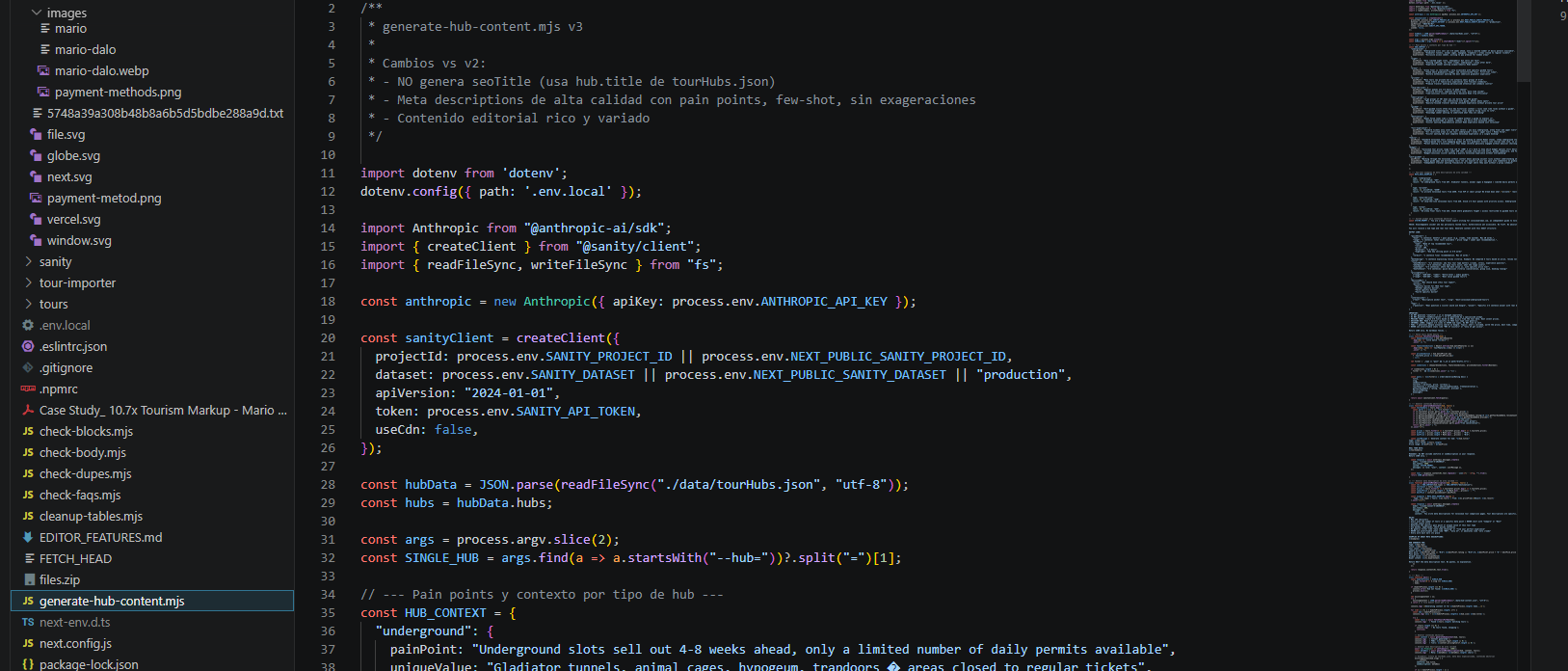Select files.zip in the file tree
Image resolution: width=1568 pixels, height=671 pixels.
click(x=60, y=580)
